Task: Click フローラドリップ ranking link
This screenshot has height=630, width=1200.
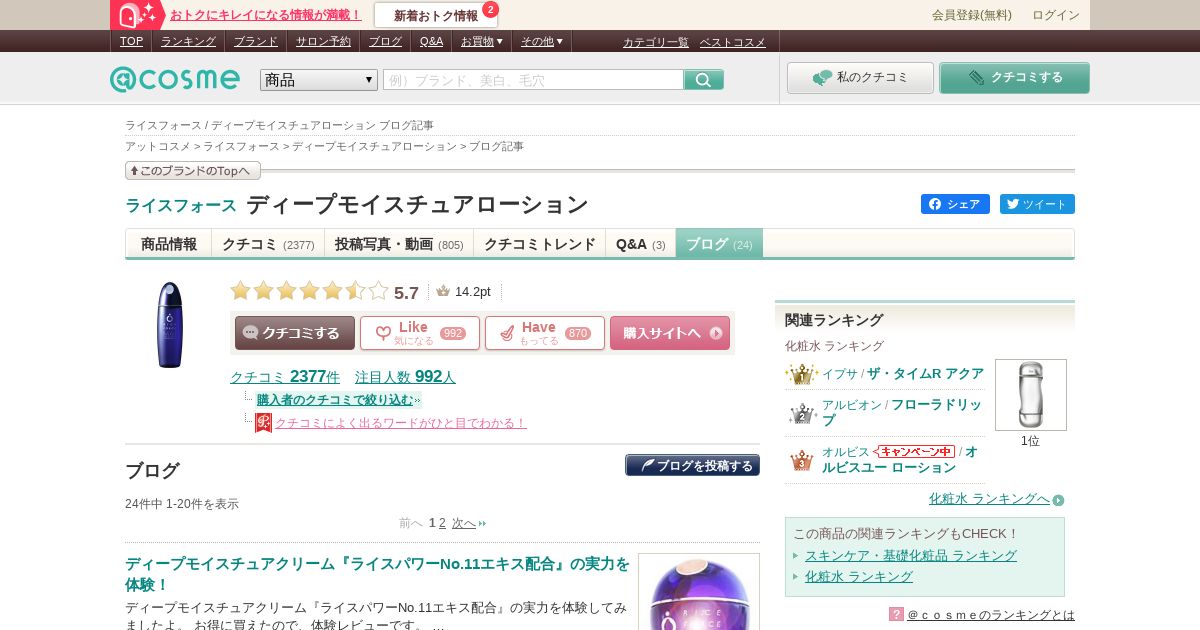Action: (x=902, y=413)
